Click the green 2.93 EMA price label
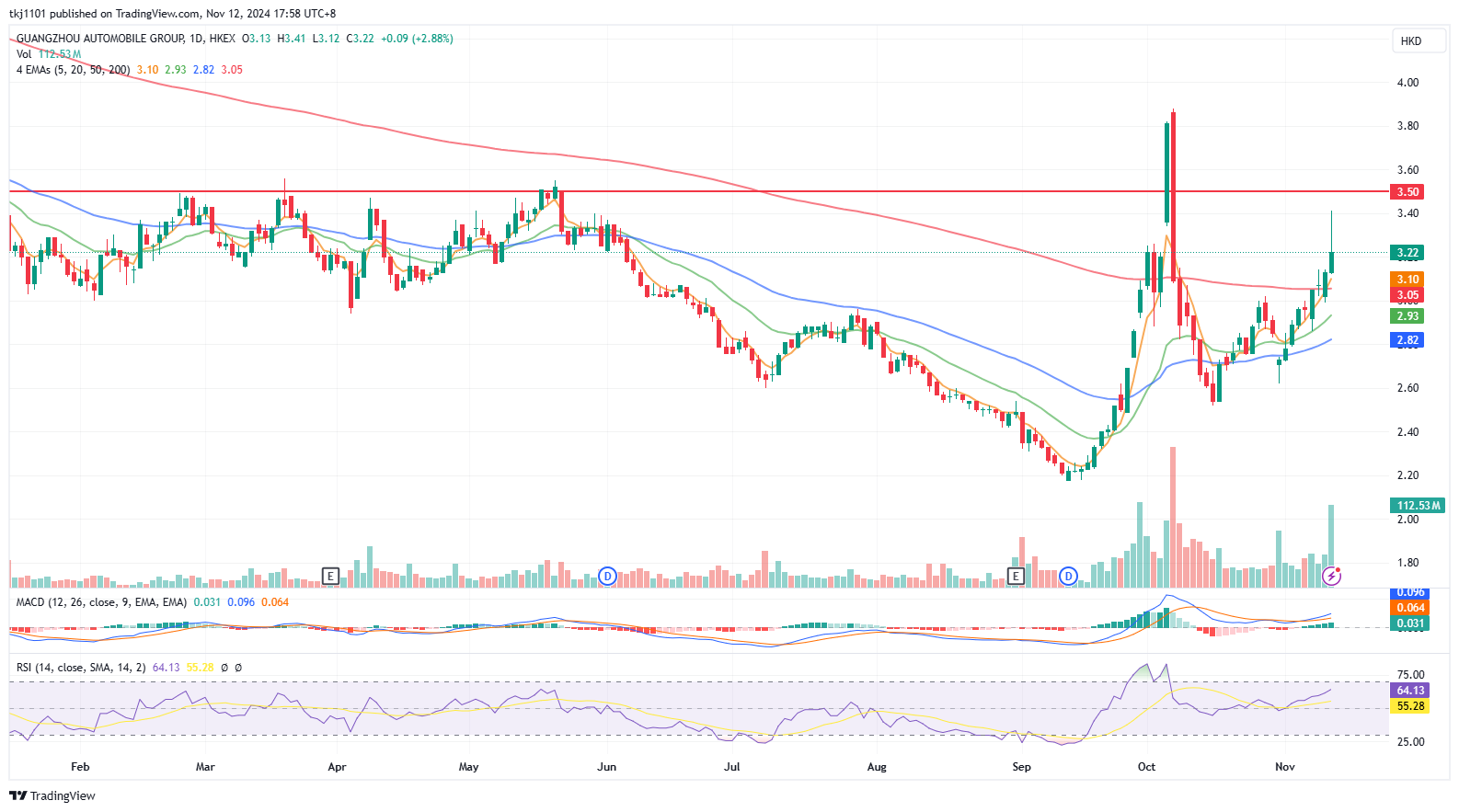Screen dimensions: 1459x812 pos(1407,316)
